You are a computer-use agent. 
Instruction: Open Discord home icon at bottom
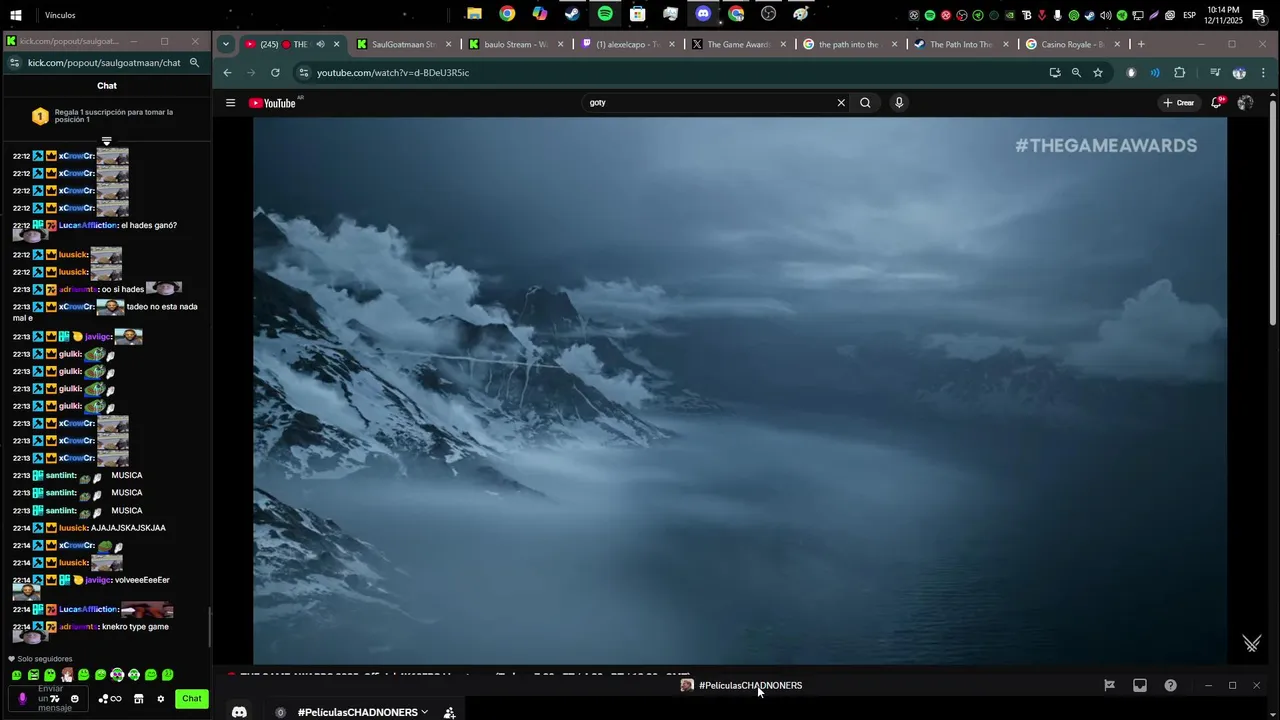pos(239,712)
